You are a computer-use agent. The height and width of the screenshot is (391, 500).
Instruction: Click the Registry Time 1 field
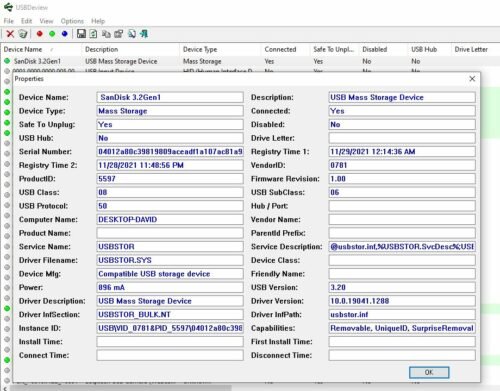[x=402, y=152]
